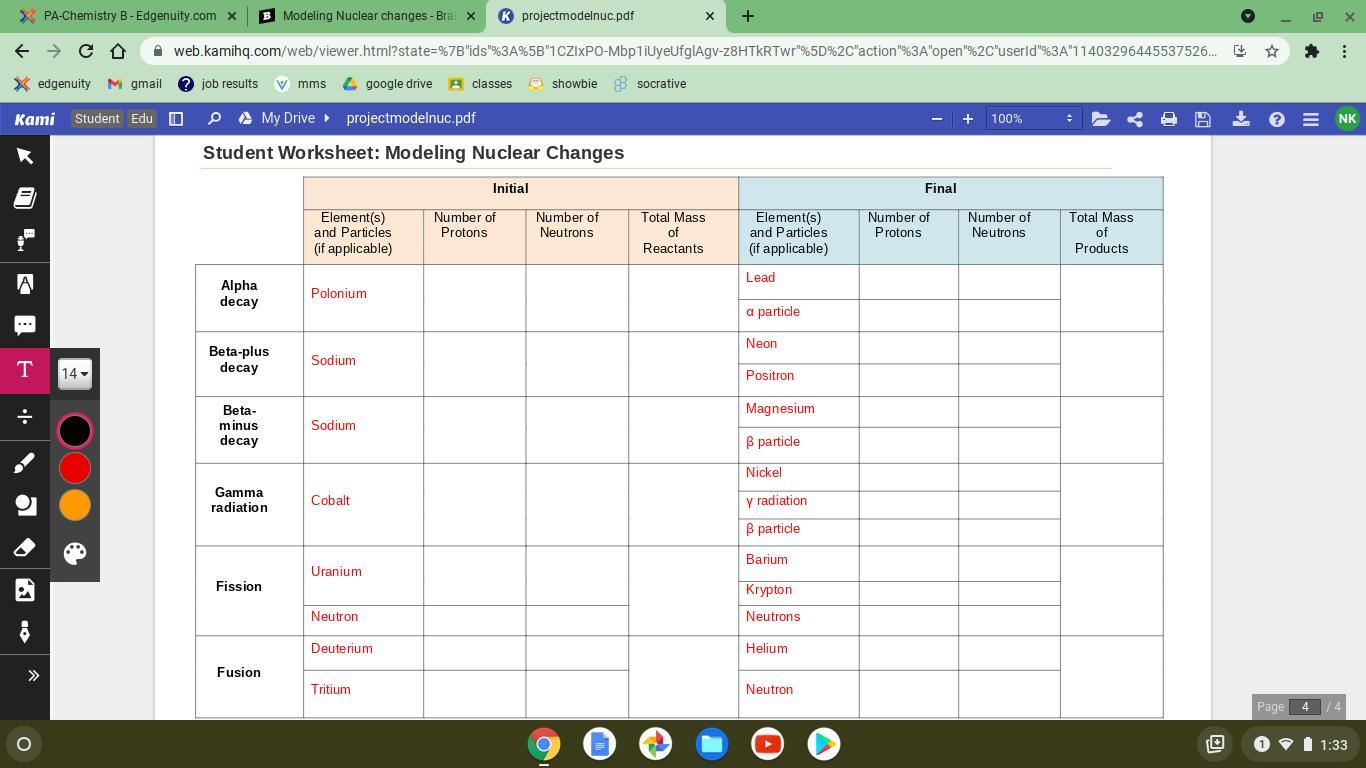The image size is (1366, 768).
Task: Open the Dictionary tool in Kami sidebar
Action: (x=25, y=198)
